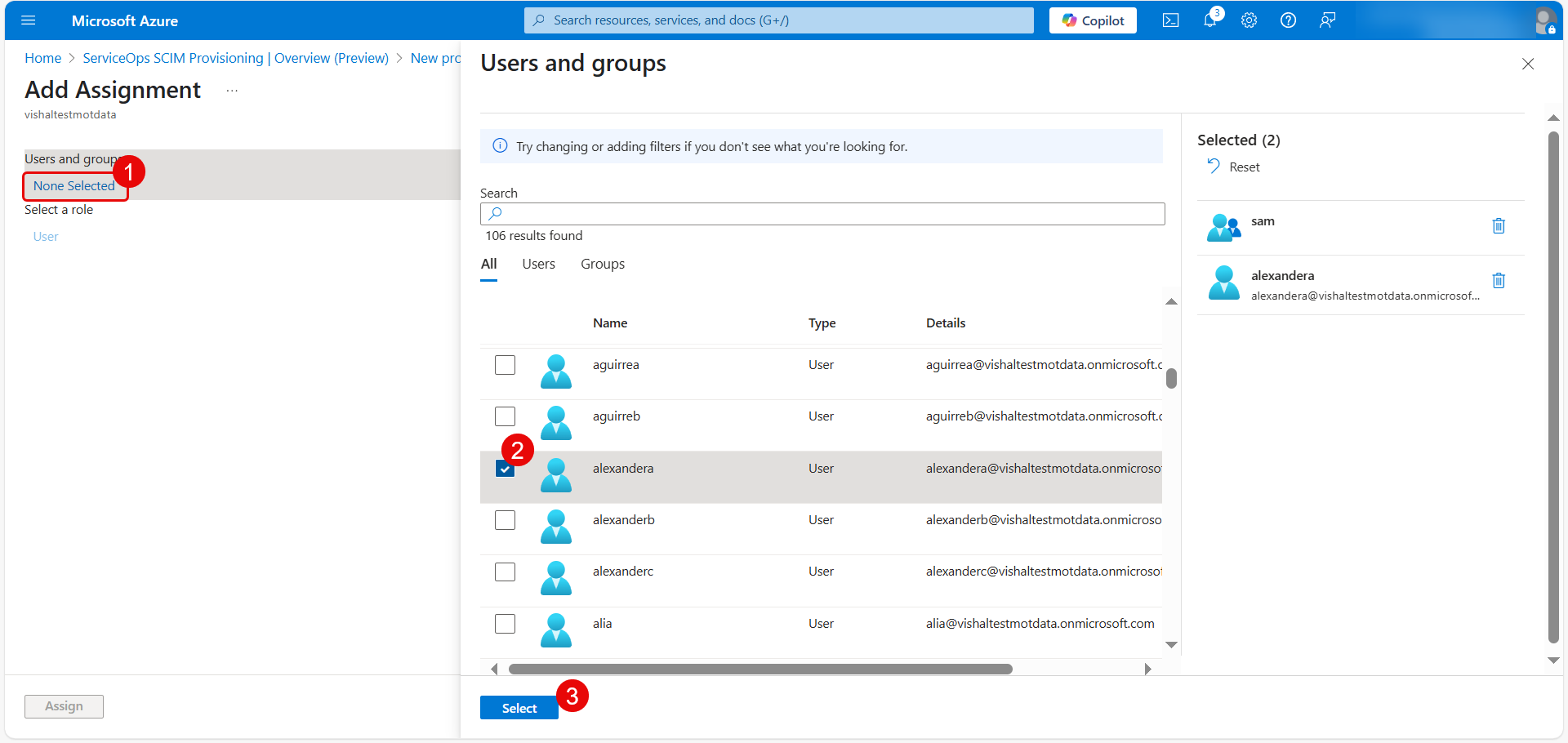
Task: Uncheck the alexandera checkbox
Action: point(505,469)
